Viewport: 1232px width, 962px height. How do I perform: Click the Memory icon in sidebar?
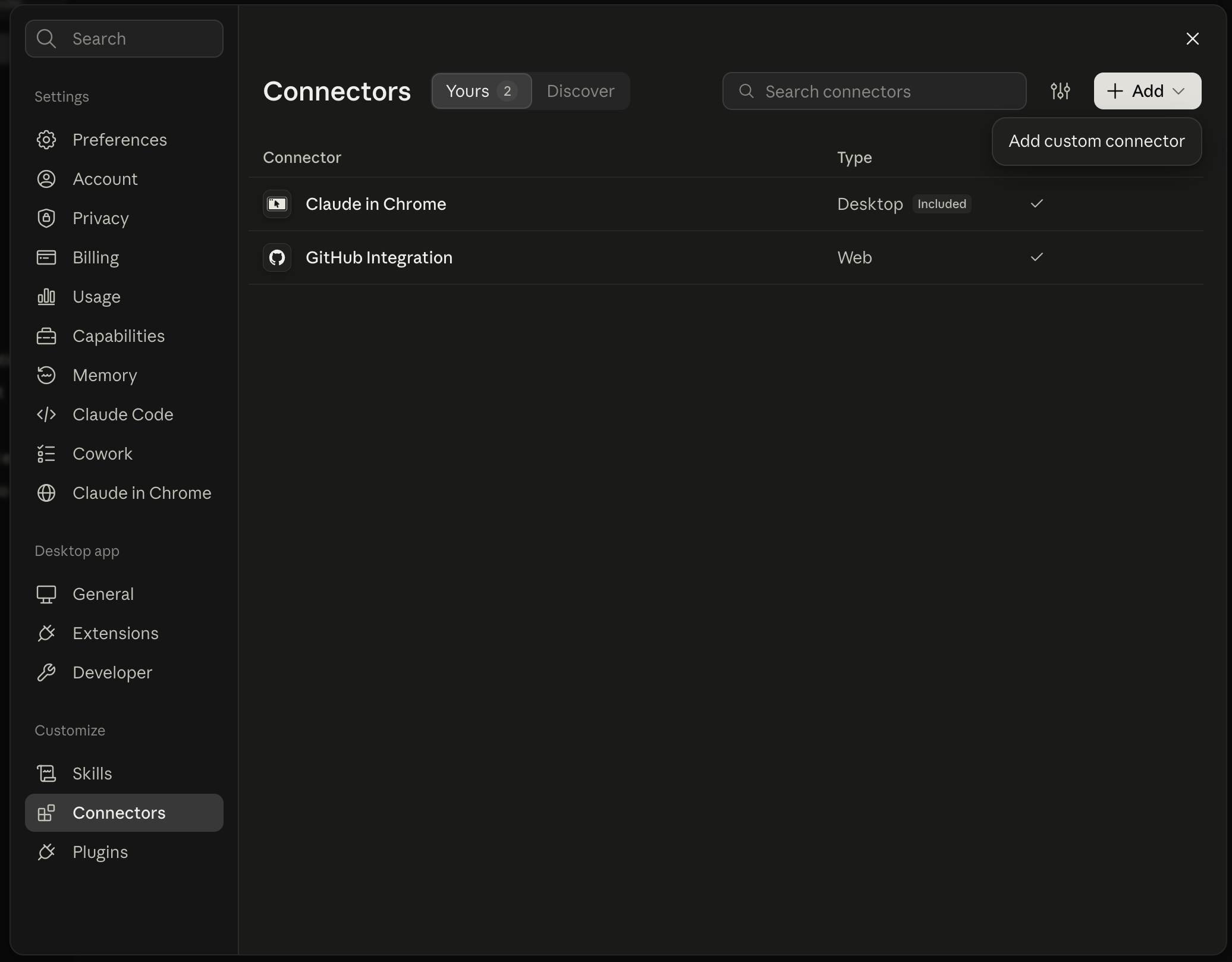(x=46, y=375)
